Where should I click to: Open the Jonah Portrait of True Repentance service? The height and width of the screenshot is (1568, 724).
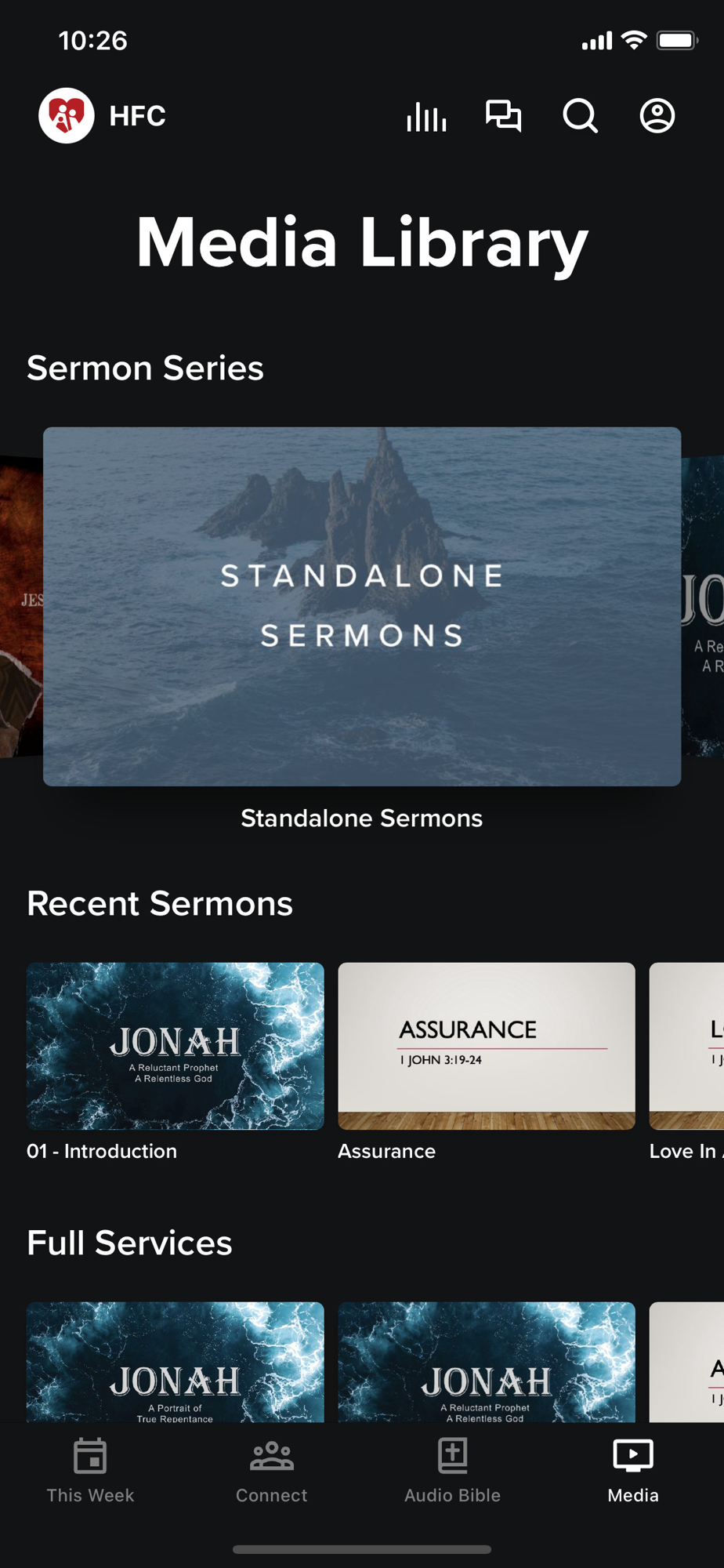point(176,1363)
